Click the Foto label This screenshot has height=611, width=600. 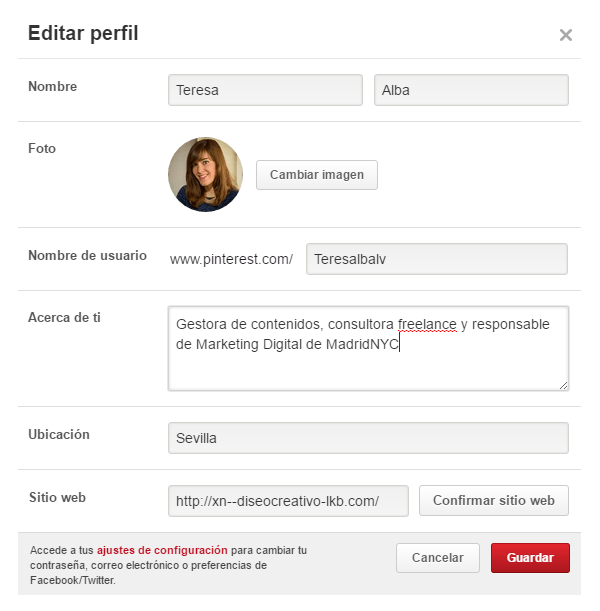tap(42, 148)
